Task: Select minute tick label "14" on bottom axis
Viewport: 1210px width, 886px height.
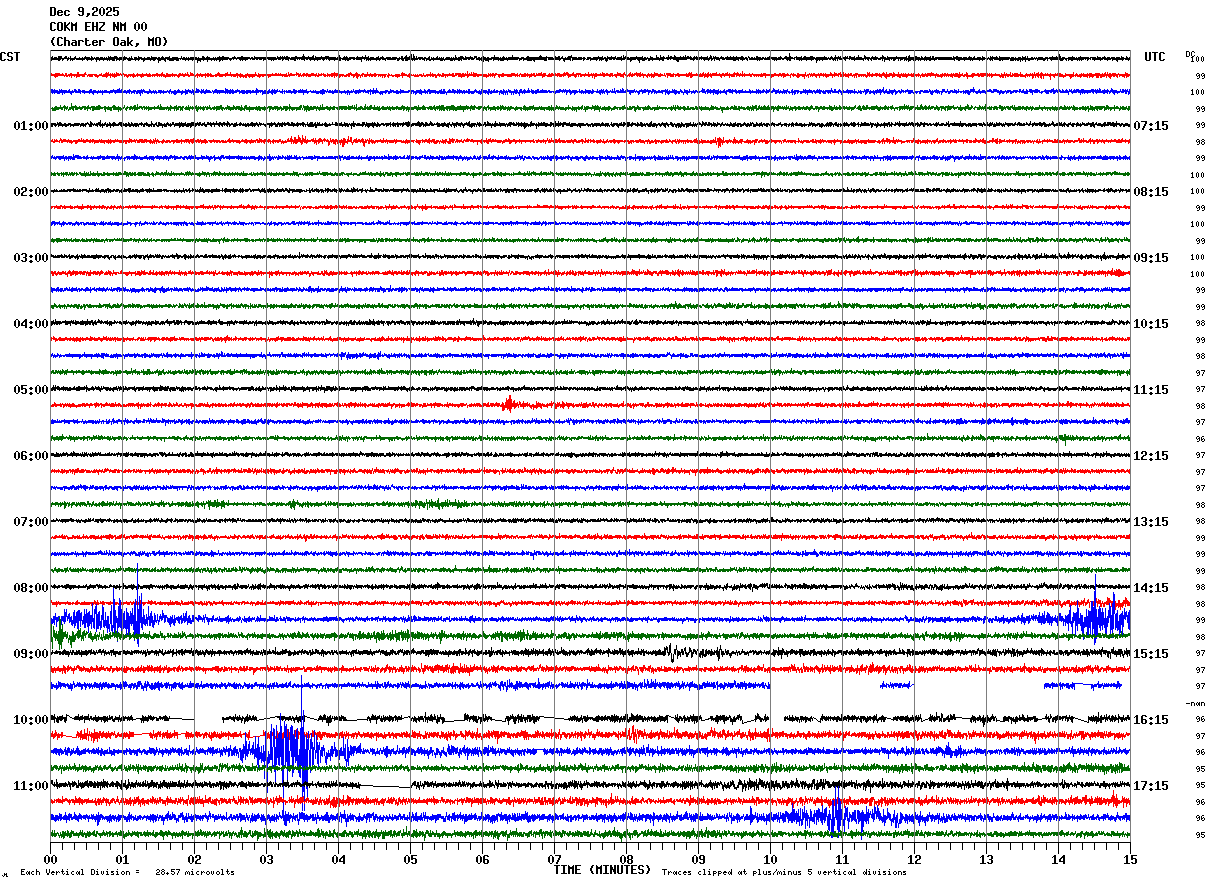Action: 1058,859
